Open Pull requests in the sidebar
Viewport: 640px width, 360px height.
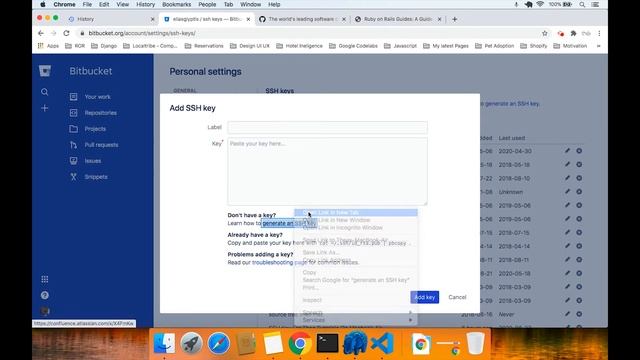click(x=101, y=145)
